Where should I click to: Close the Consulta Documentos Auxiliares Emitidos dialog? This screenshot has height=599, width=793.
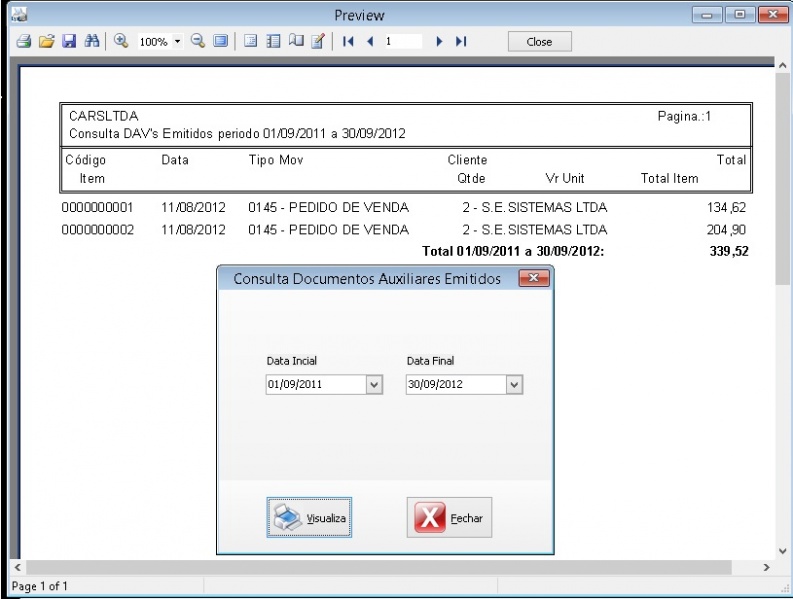(534, 278)
